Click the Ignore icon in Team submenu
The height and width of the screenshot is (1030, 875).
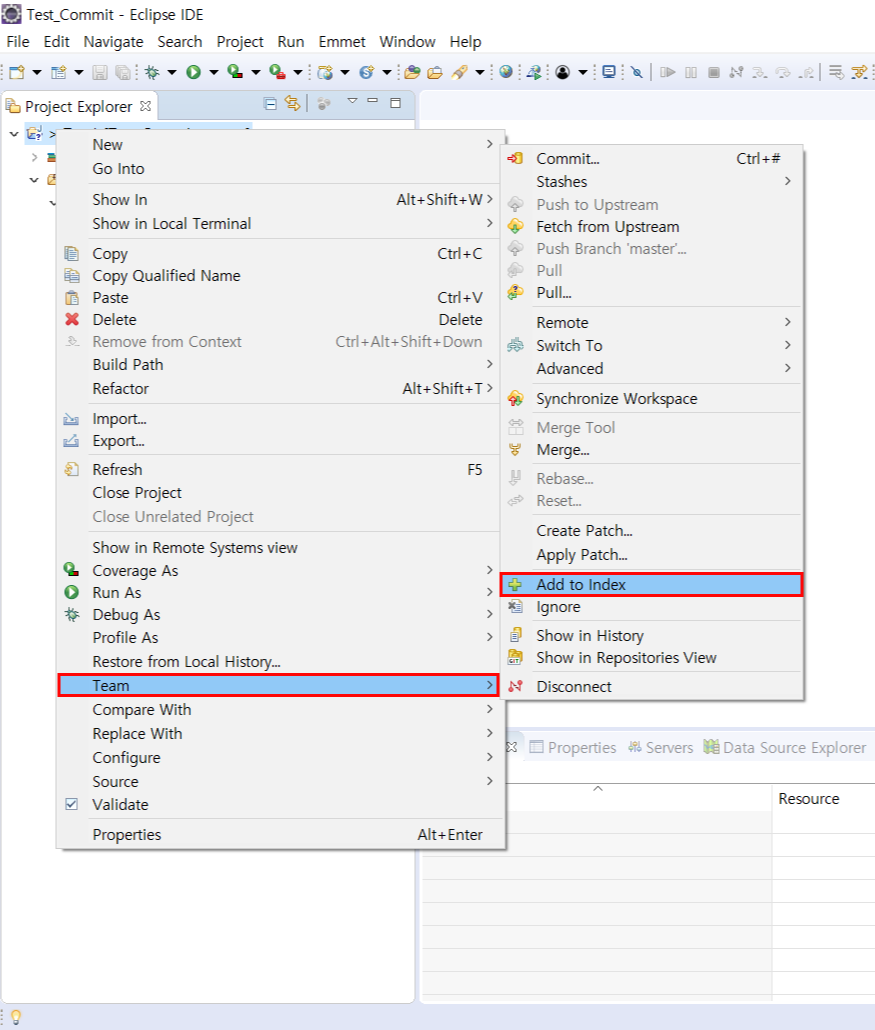tap(516, 607)
